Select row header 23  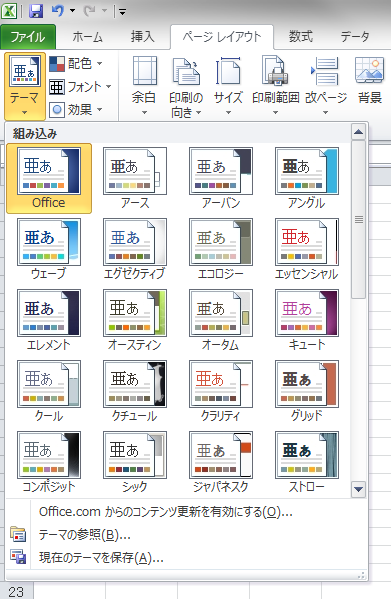16,591
